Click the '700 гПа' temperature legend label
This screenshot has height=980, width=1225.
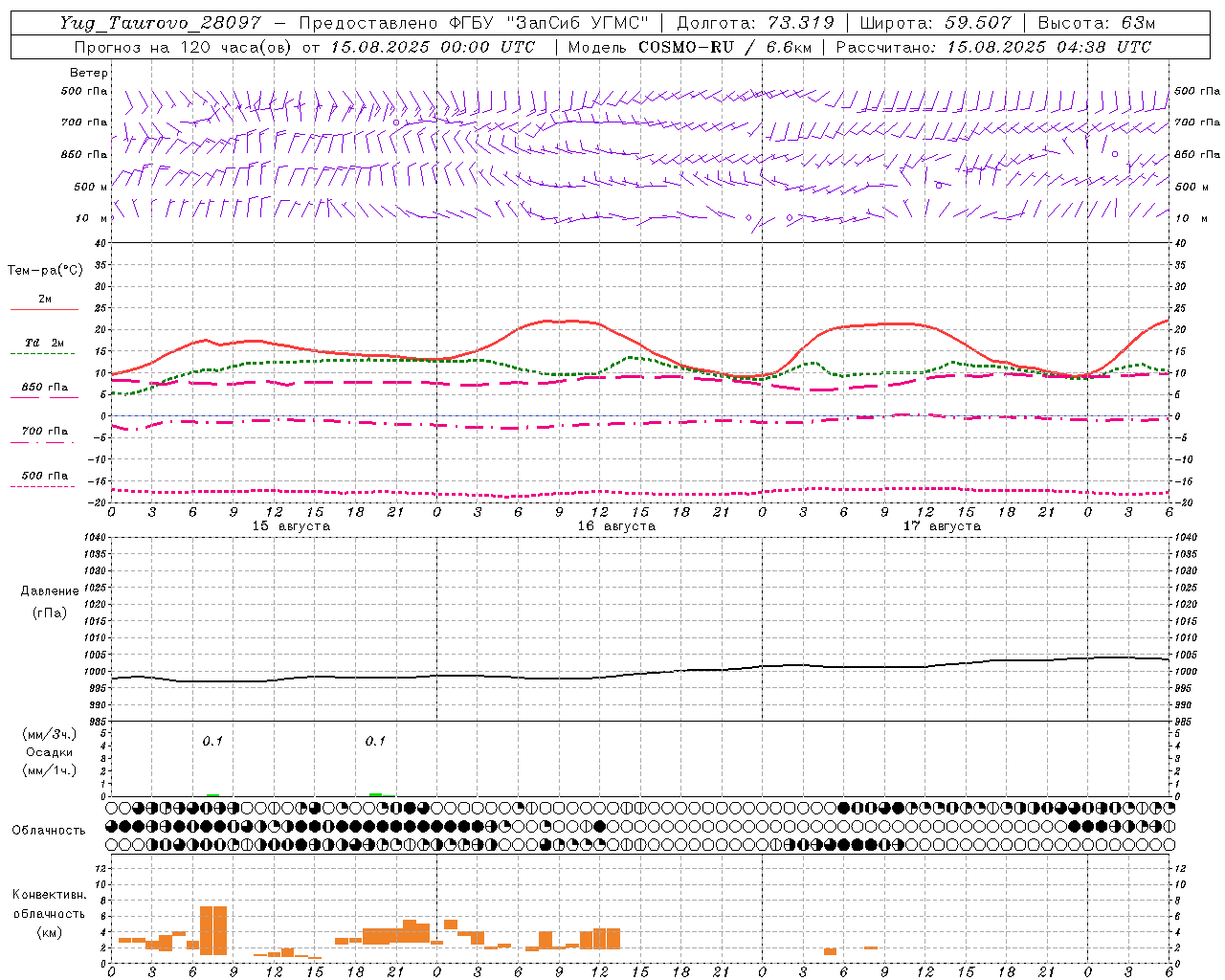[x=45, y=432]
